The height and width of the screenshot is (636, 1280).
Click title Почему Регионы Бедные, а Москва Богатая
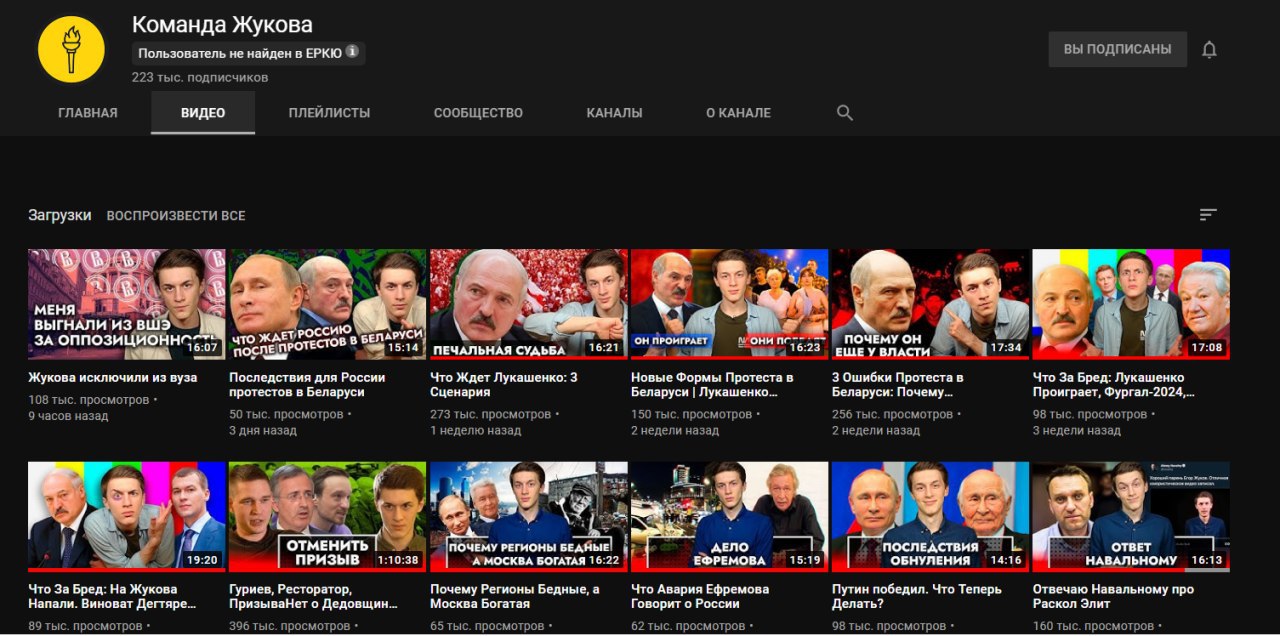click(515, 597)
